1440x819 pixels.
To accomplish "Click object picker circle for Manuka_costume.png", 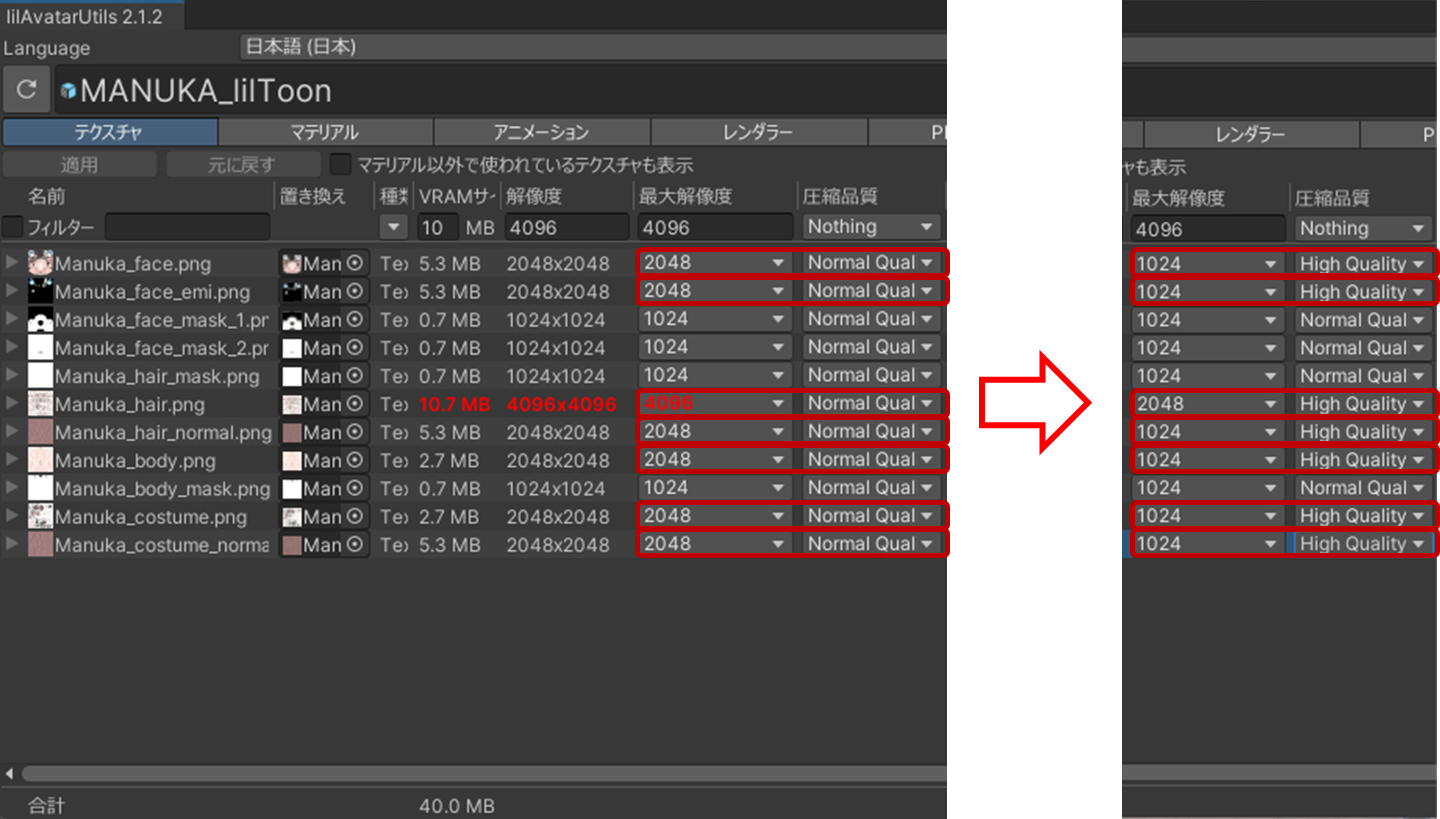I will [x=355, y=517].
